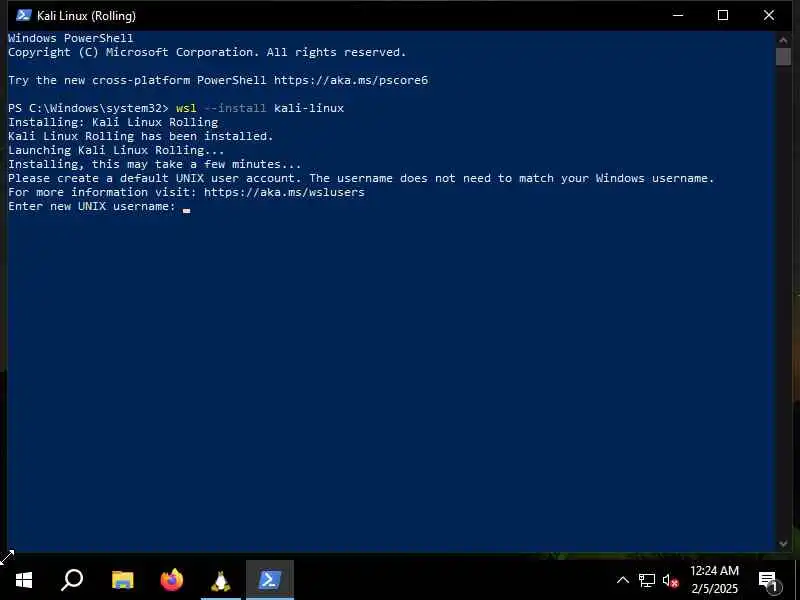Screen dimensions: 800x600
Task: Click the scrollbar down arrow
Action: pyautogui.click(x=783, y=544)
